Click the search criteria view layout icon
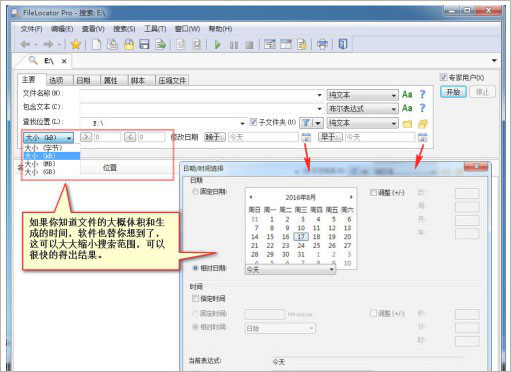This screenshot has width=511, height=372. coord(270,44)
